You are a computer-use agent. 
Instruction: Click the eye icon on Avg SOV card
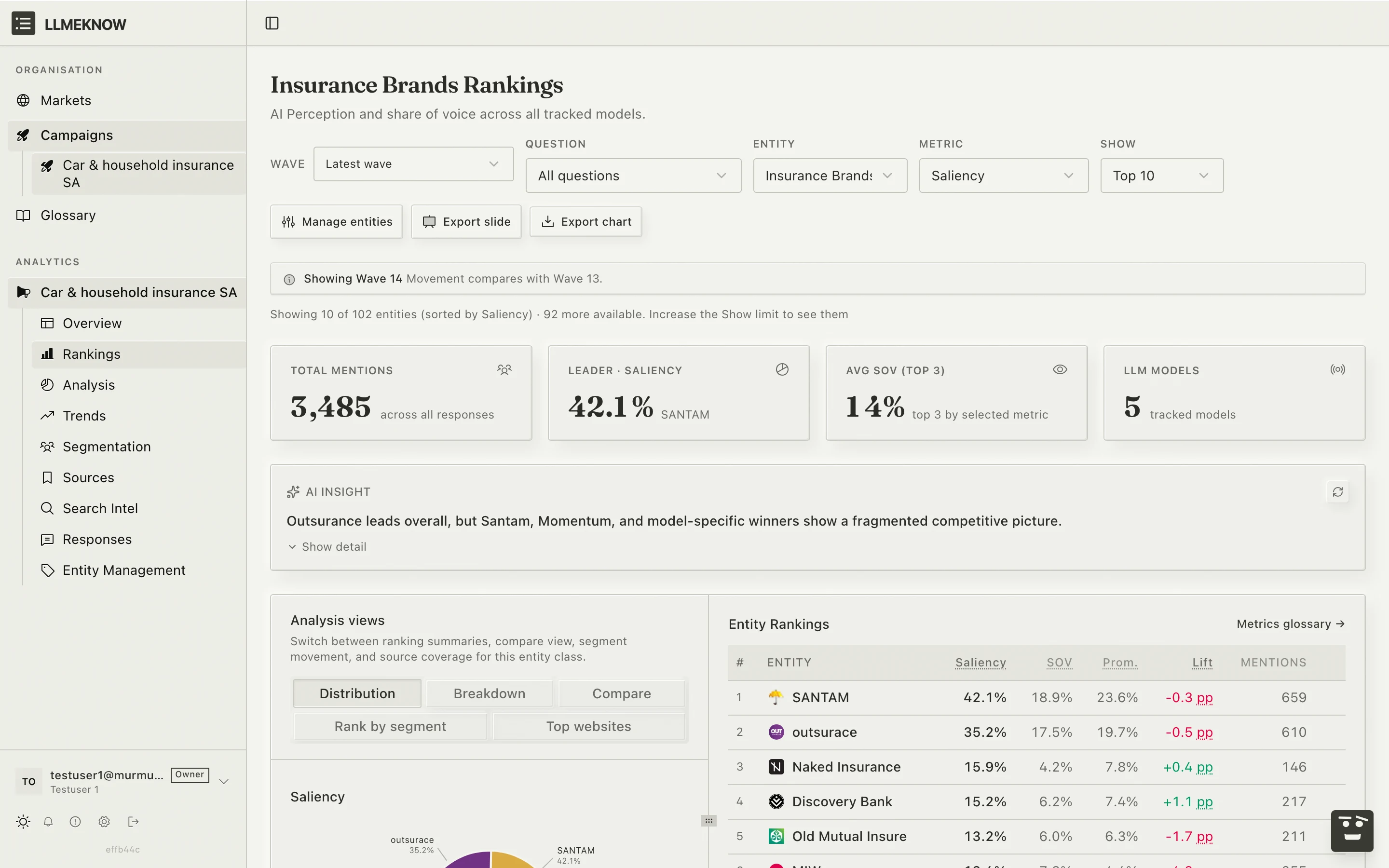click(x=1060, y=370)
